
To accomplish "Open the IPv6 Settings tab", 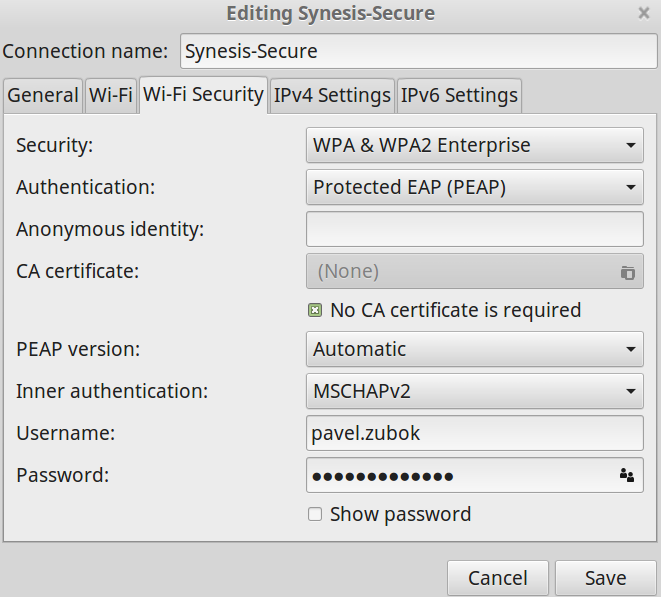I will click(459, 95).
